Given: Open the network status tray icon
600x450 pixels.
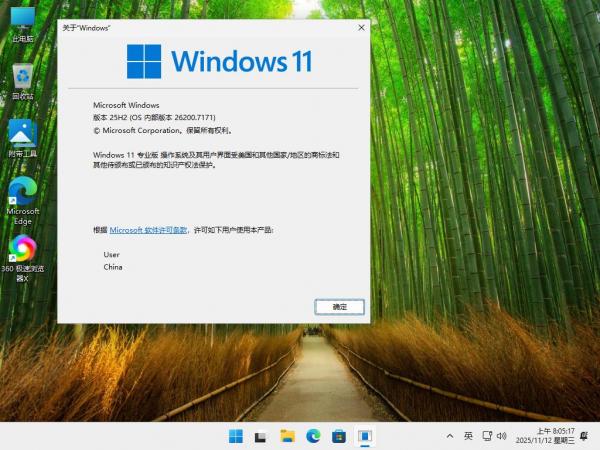Looking at the screenshot, I should [486, 436].
